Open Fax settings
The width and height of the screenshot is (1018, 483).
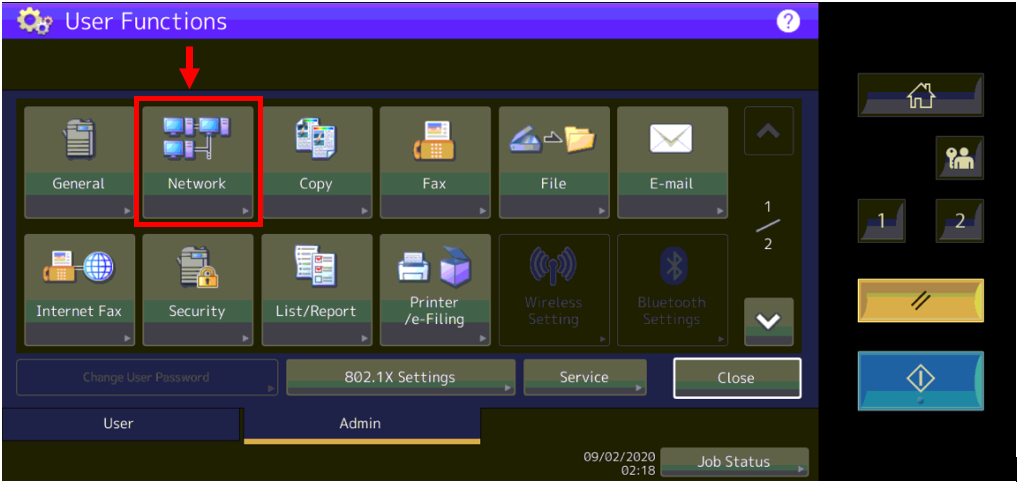(434, 161)
